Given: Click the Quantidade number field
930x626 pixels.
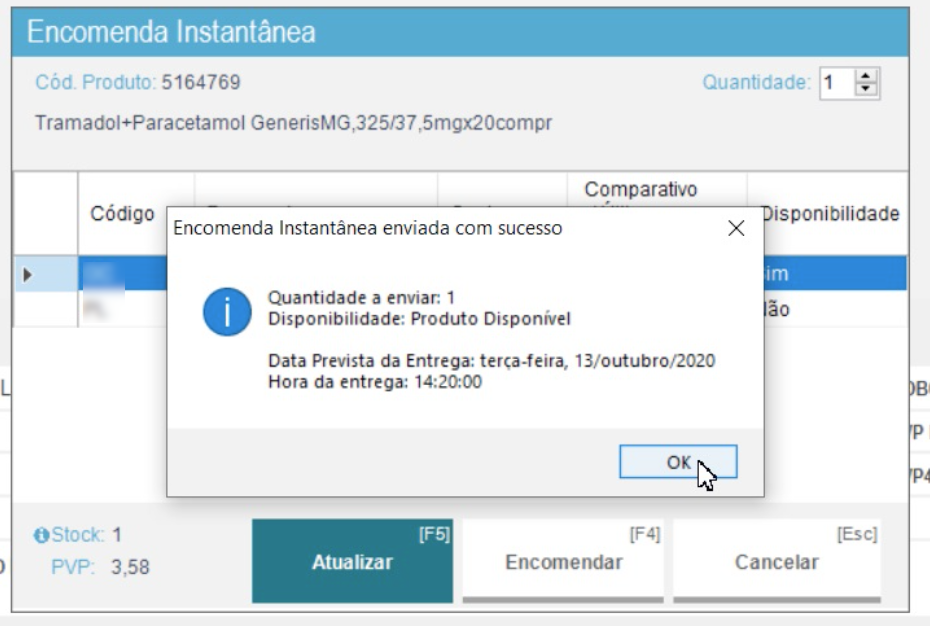Looking at the screenshot, I should click(835, 83).
